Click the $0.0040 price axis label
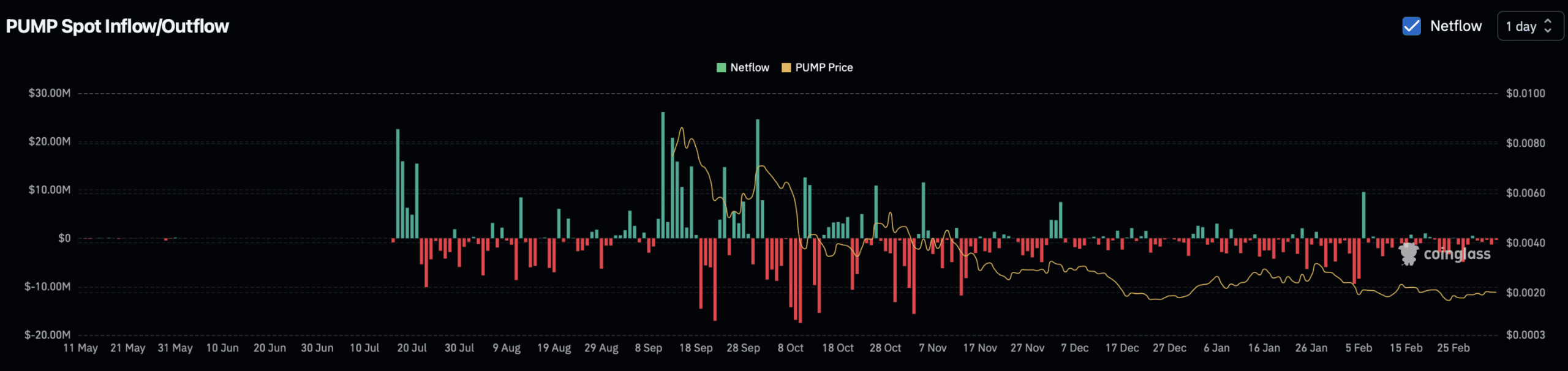This screenshot has width=1568, height=371. (x=1526, y=243)
